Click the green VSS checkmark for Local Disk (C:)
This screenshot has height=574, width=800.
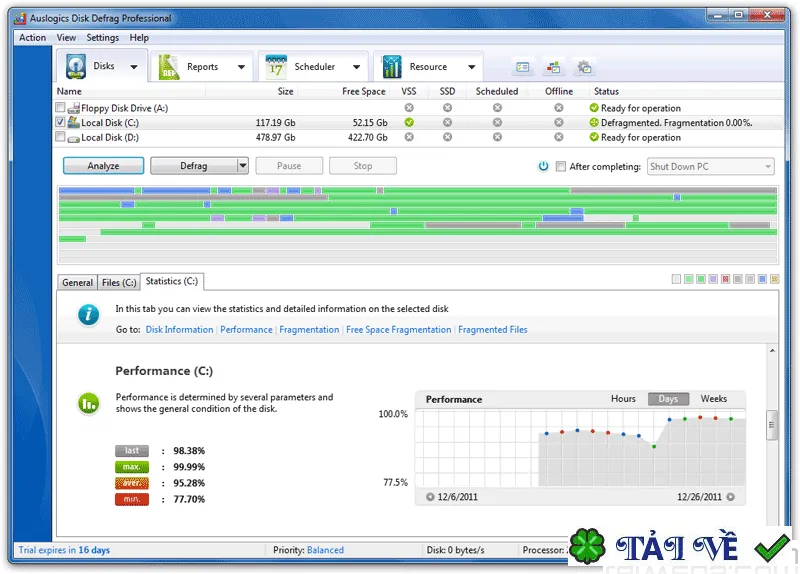pos(409,122)
